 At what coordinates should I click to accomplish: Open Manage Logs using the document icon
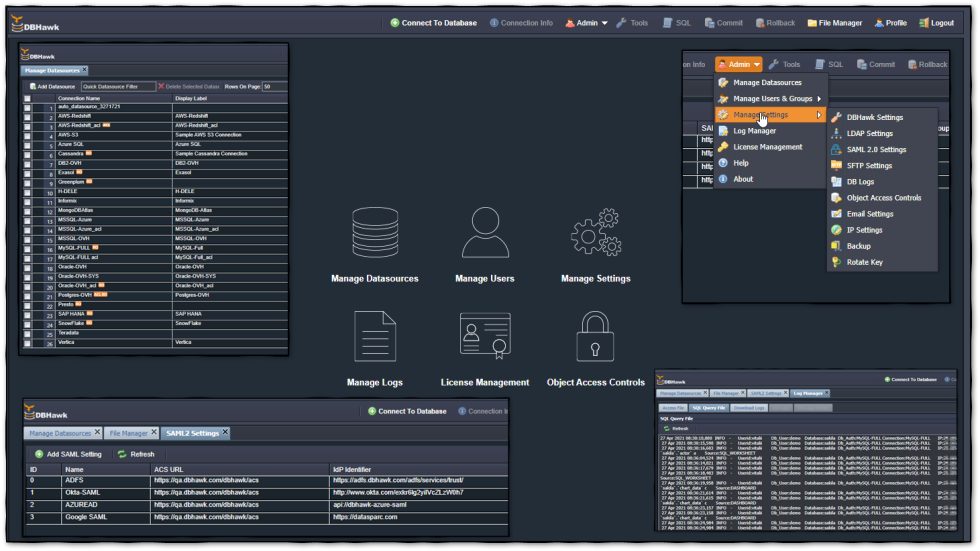pyautogui.click(x=375, y=337)
